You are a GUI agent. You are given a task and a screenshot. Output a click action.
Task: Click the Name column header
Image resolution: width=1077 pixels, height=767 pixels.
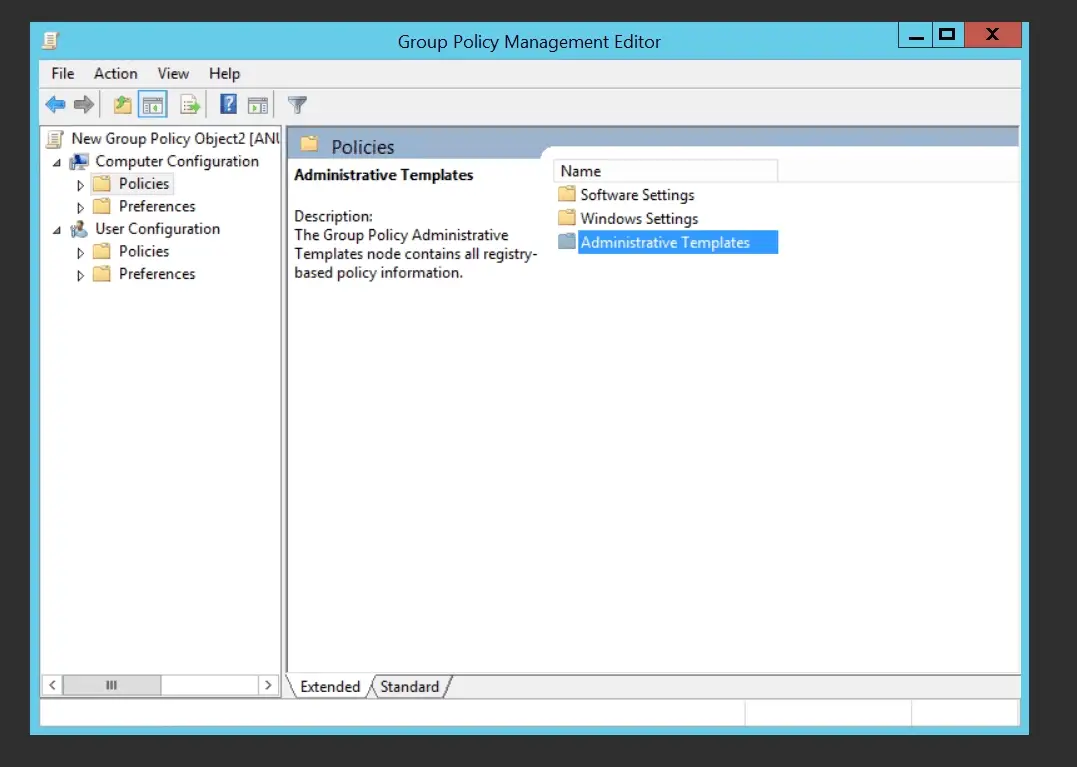(666, 171)
